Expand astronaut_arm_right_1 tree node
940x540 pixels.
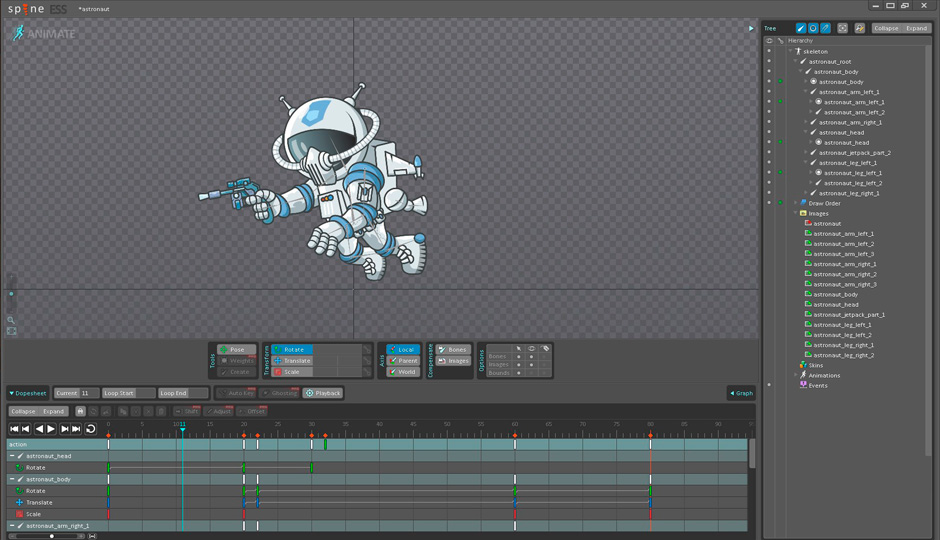click(806, 122)
